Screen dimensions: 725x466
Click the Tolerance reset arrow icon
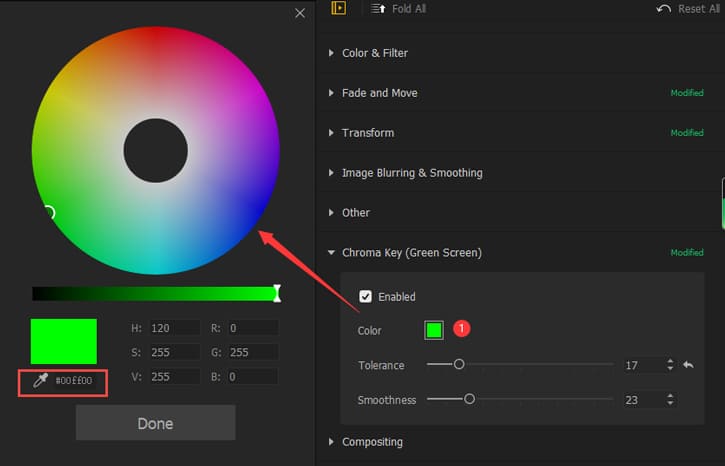688,366
